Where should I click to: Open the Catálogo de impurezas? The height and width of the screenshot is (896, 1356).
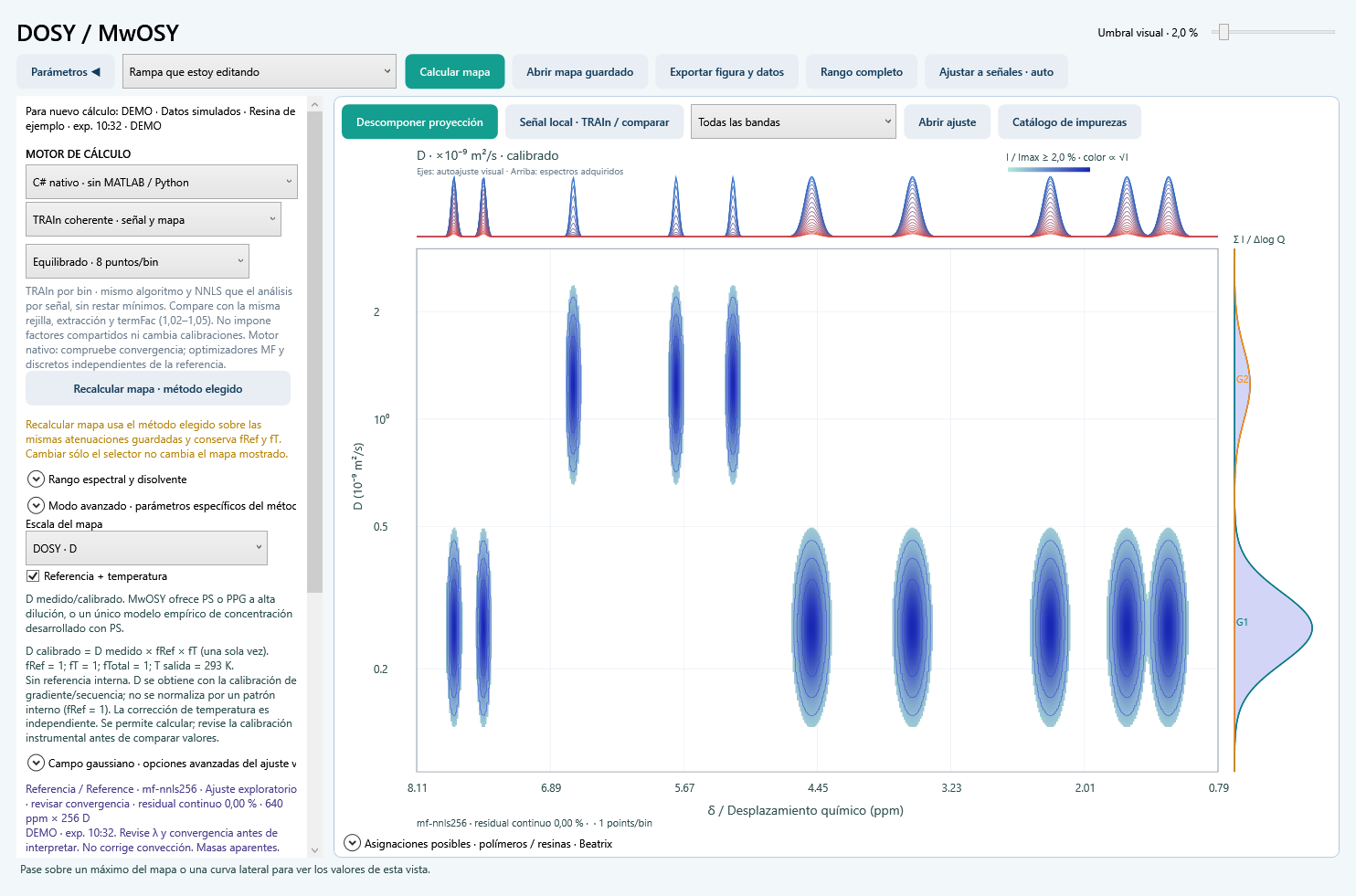coord(1069,122)
